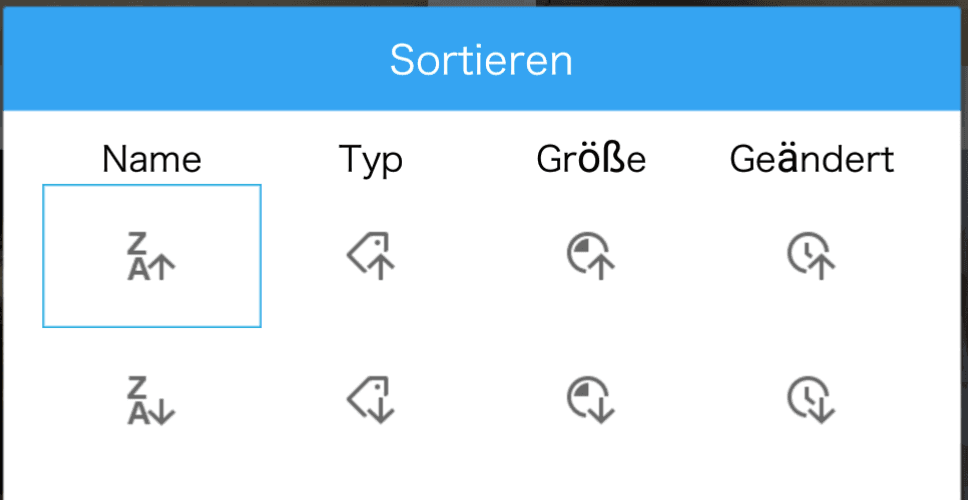The height and width of the screenshot is (500, 968).
Task: Click the blue Sortieren header bar
Action: [x=482, y=59]
